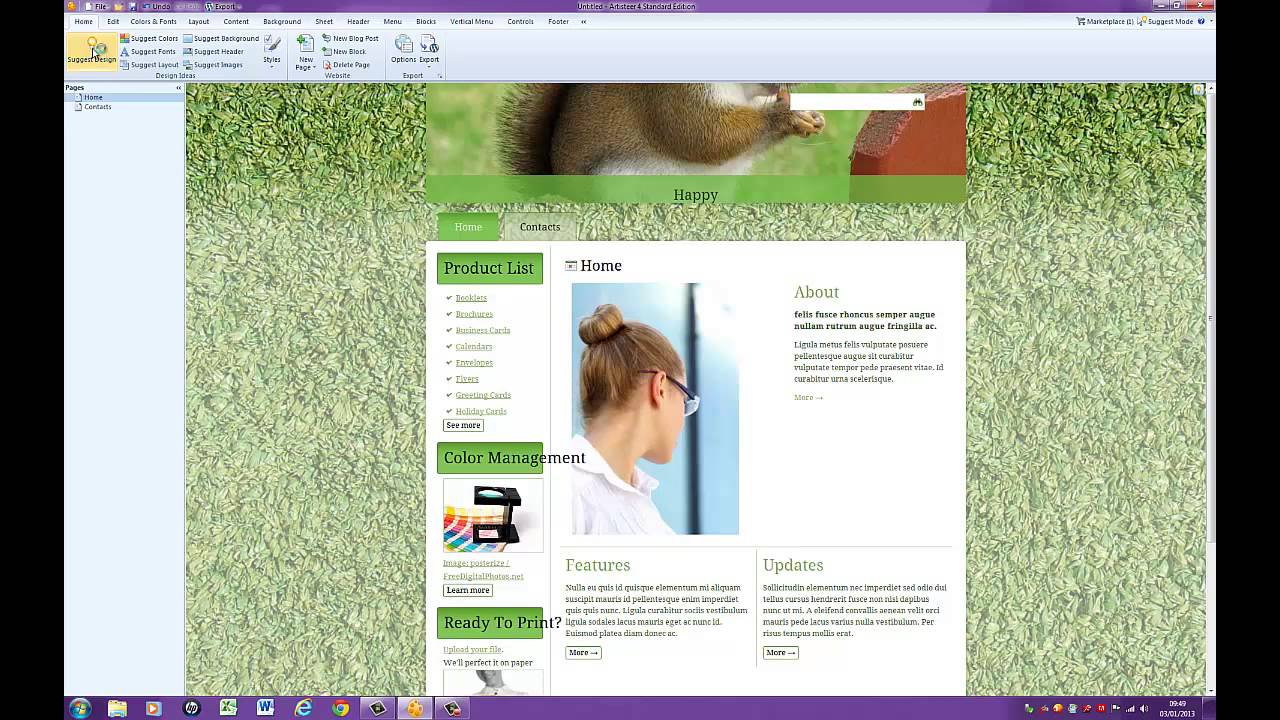The width and height of the screenshot is (1280, 720).
Task: Open the New Page dropdown
Action: (x=306, y=52)
